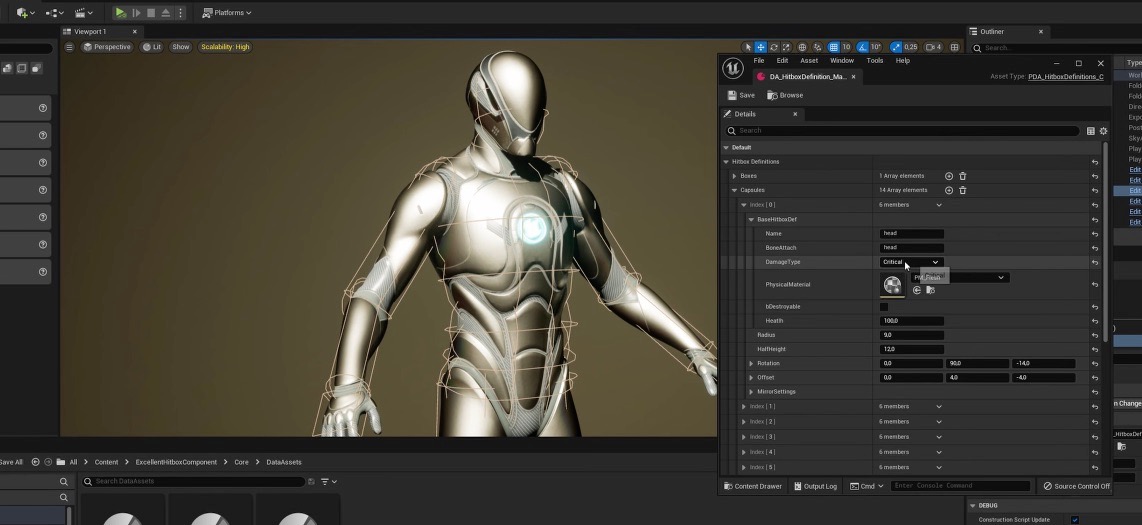
Task: Open the PDA_HitboxDefinitions_C asset type link
Action: 1066,76
